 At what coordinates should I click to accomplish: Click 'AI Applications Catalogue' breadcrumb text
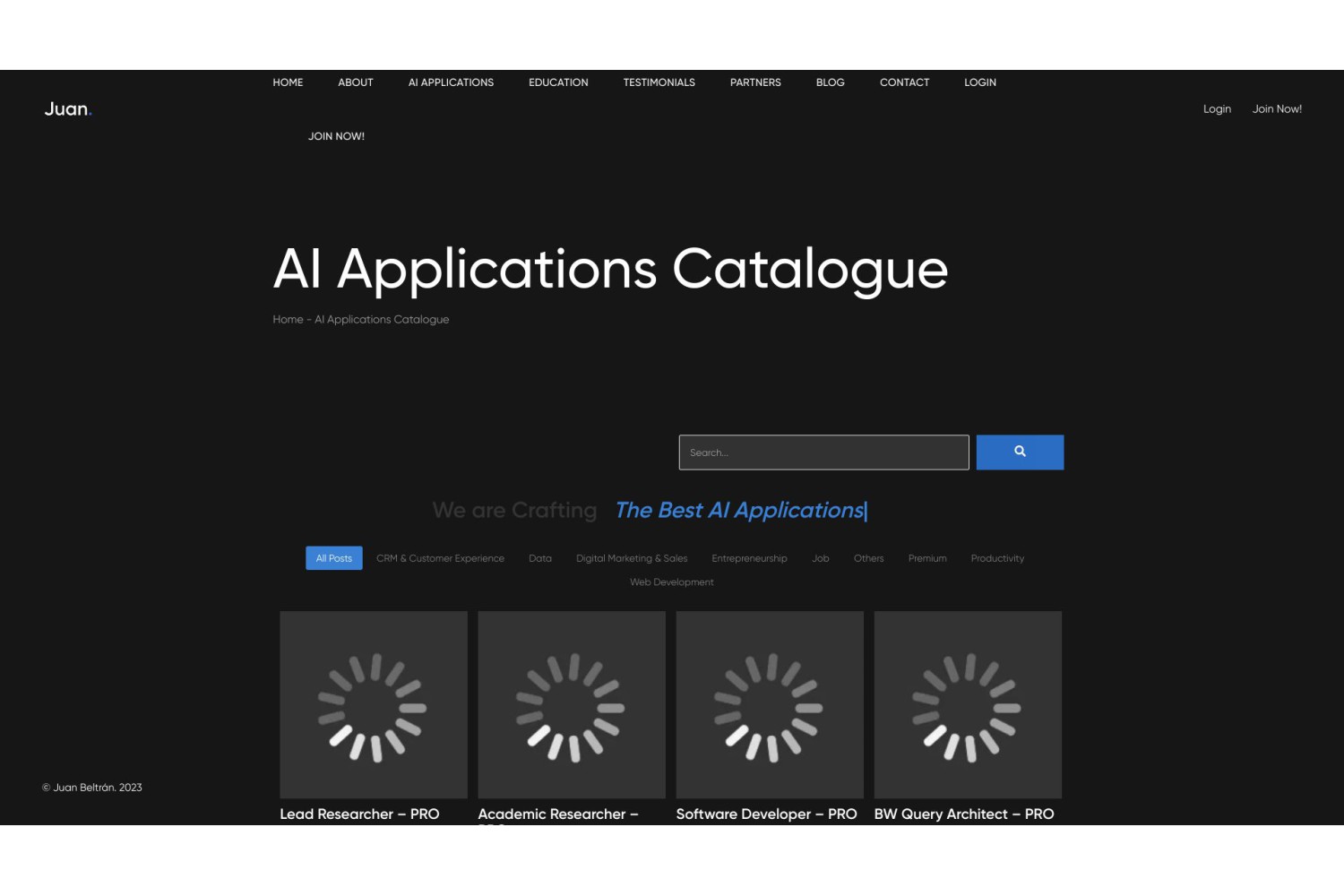tap(382, 320)
